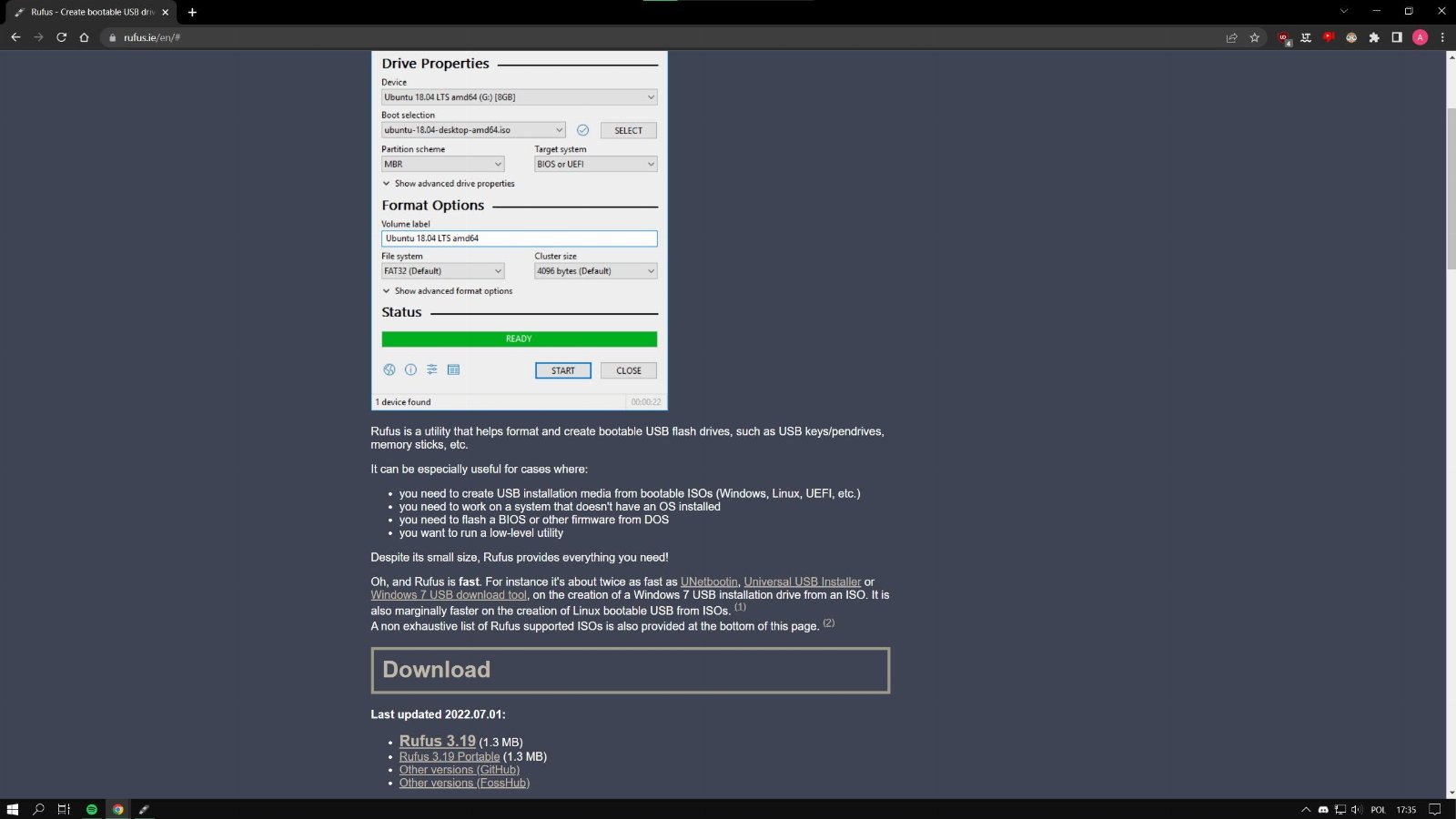Click the Rufus settings sliders icon
The height and width of the screenshot is (819, 1456).
[x=432, y=369]
